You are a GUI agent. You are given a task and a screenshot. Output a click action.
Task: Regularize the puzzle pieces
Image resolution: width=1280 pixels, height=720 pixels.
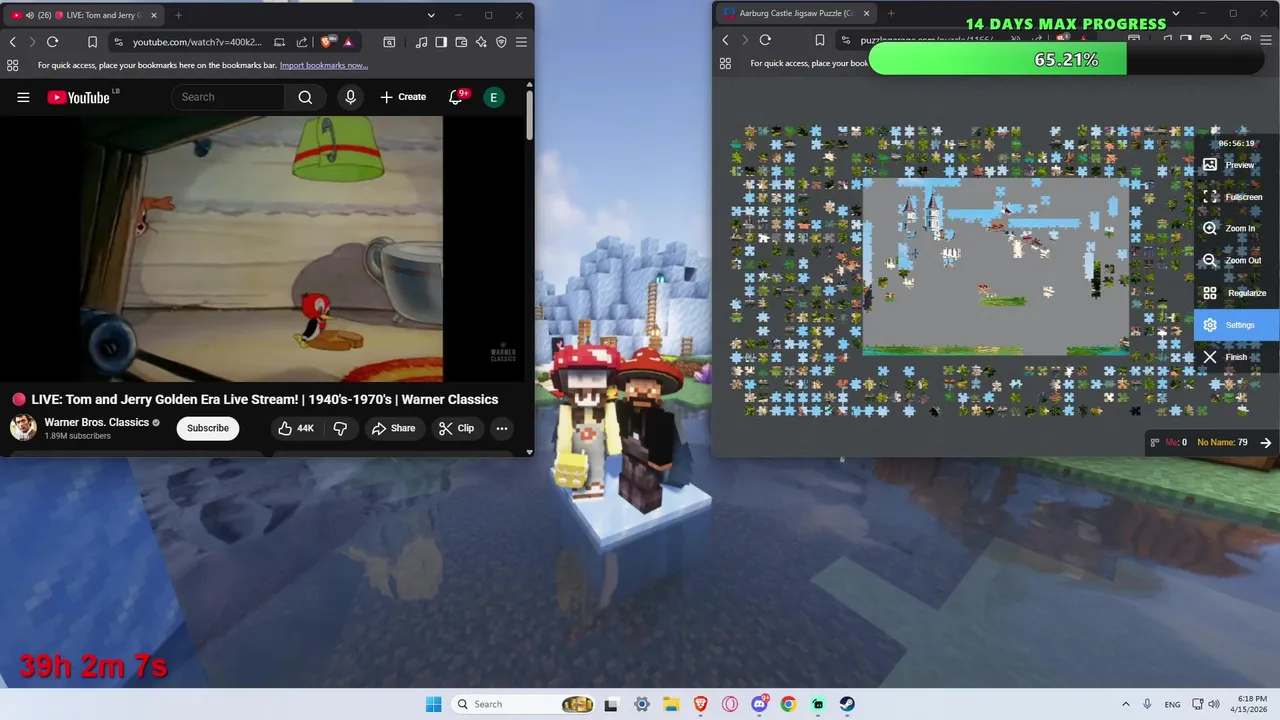point(1234,293)
